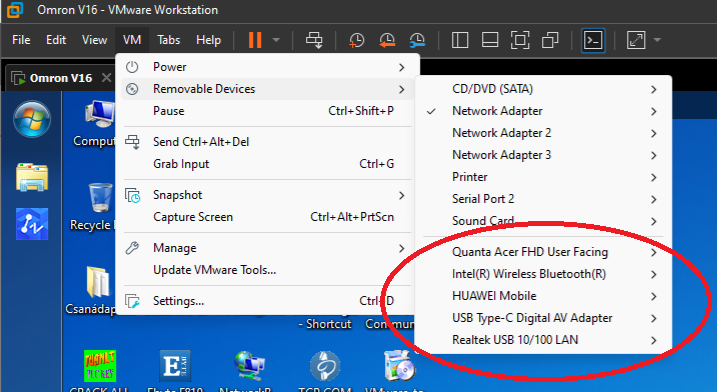Open the stretch mode dropdown arrow

(657, 40)
